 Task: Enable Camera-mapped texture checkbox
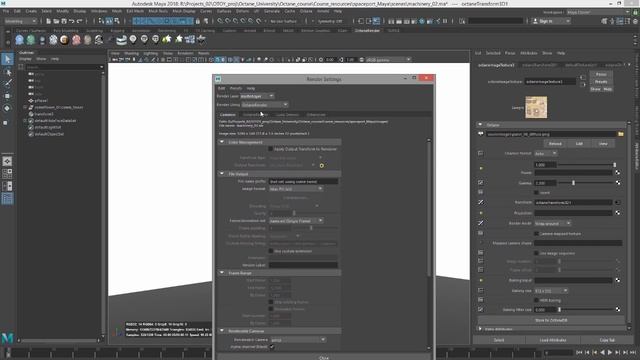pos(536,234)
